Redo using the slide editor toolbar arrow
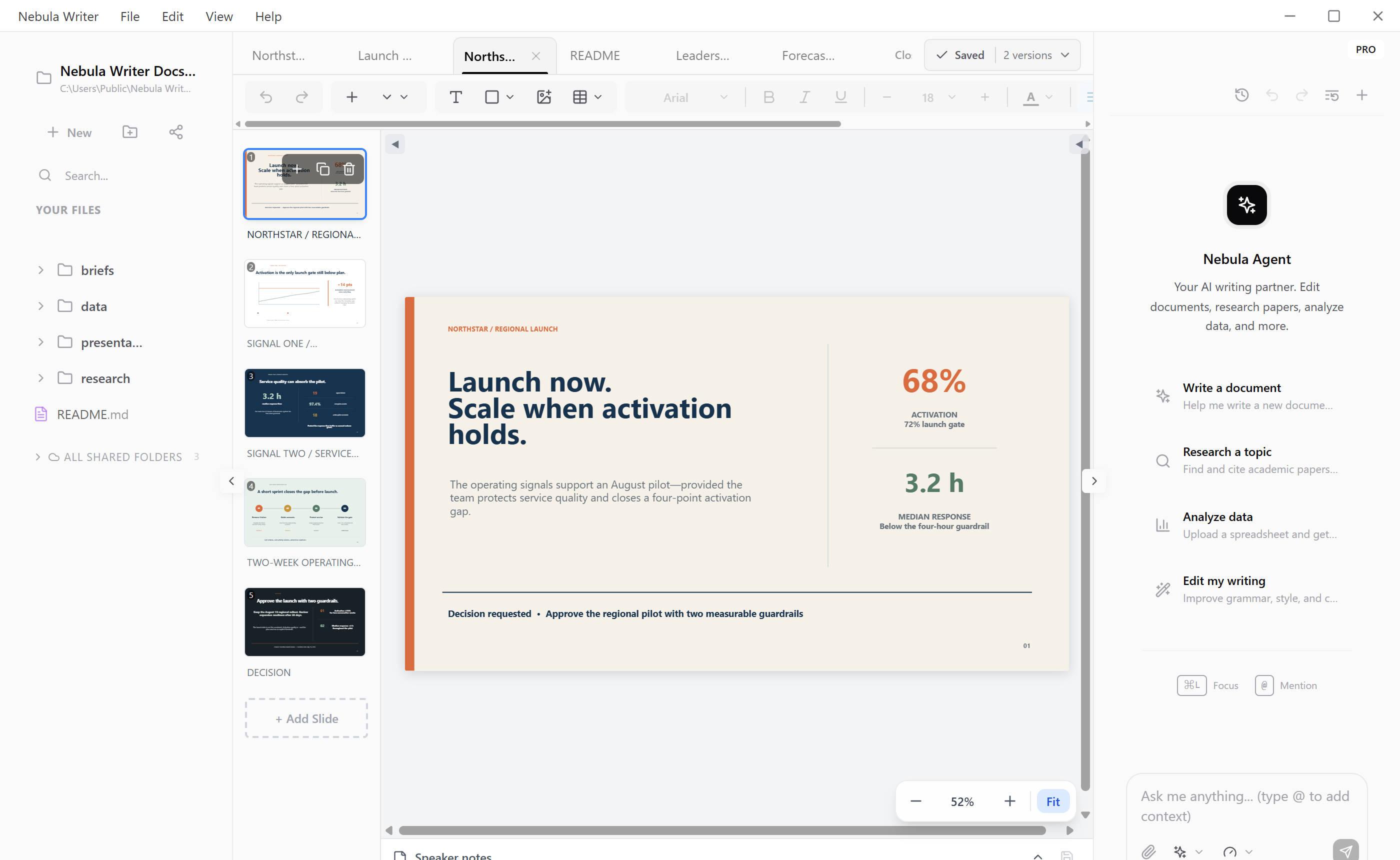Image resolution: width=1400 pixels, height=860 pixels. point(302,97)
